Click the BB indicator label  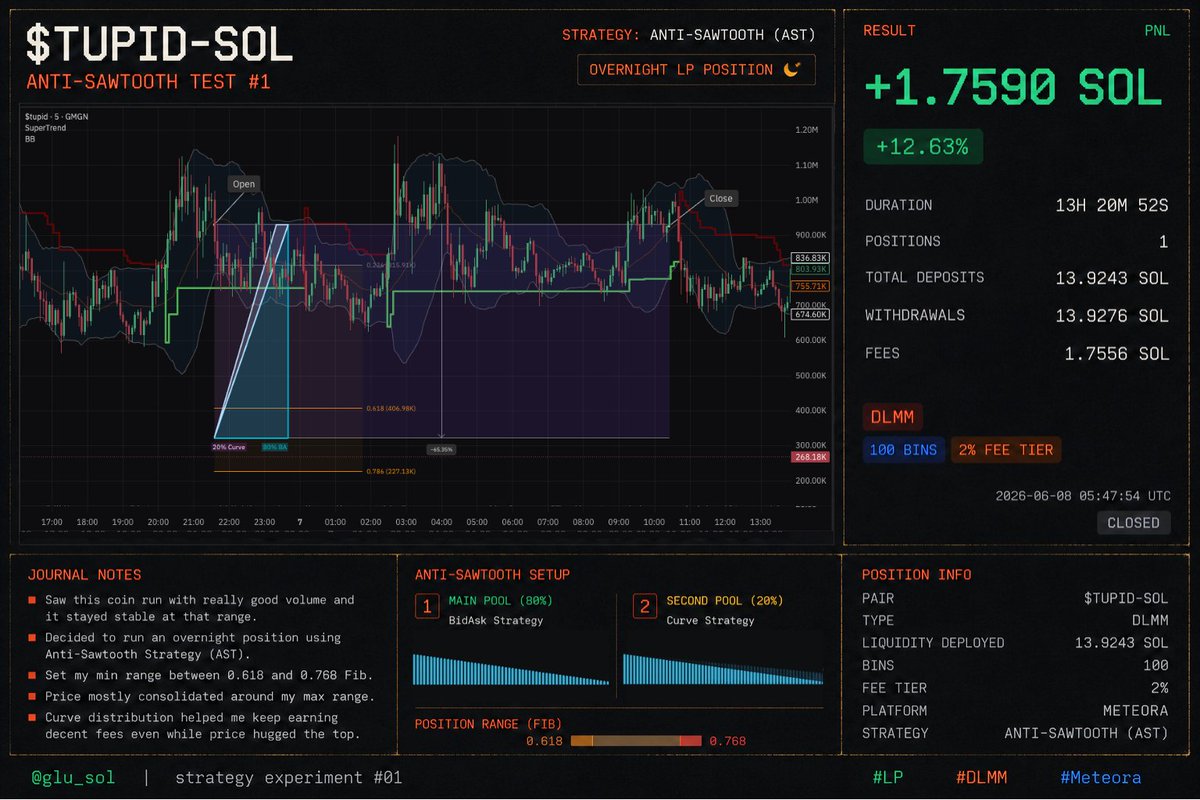pos(30,139)
